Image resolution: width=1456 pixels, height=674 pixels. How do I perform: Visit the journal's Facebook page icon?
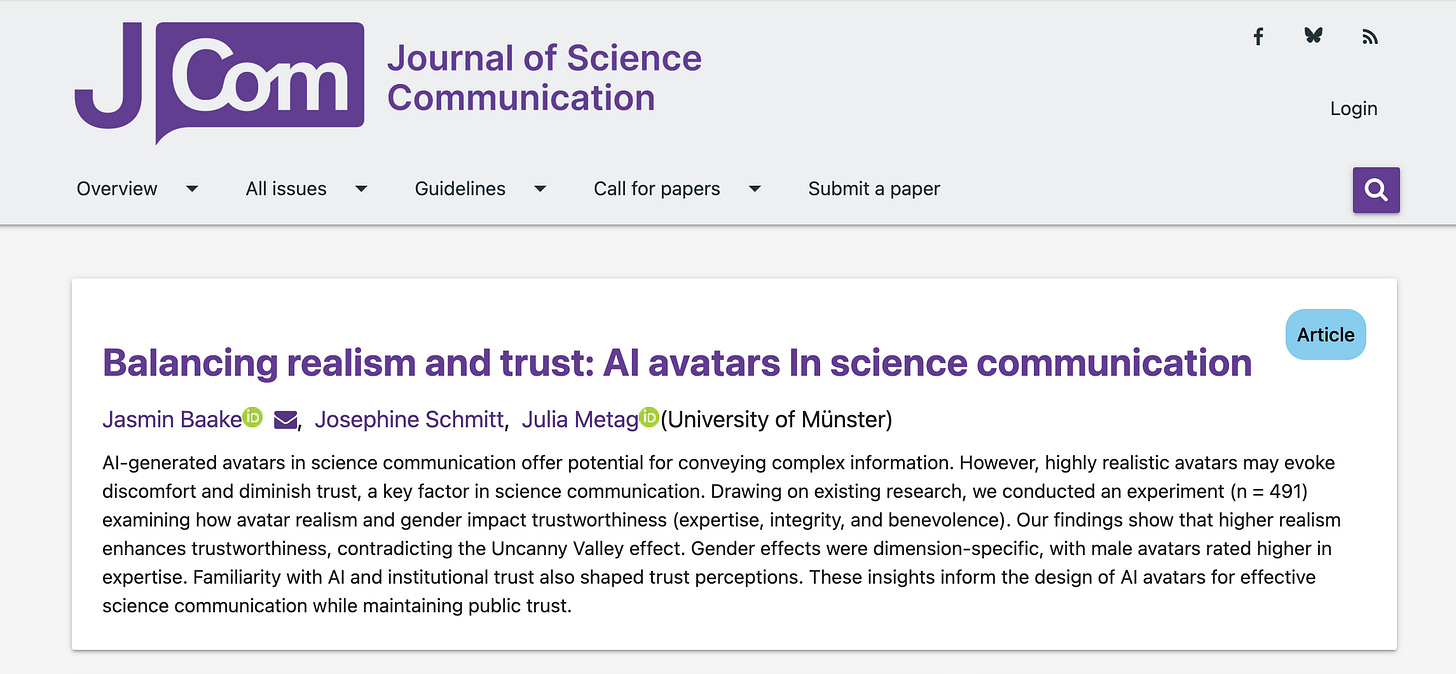click(x=1258, y=37)
